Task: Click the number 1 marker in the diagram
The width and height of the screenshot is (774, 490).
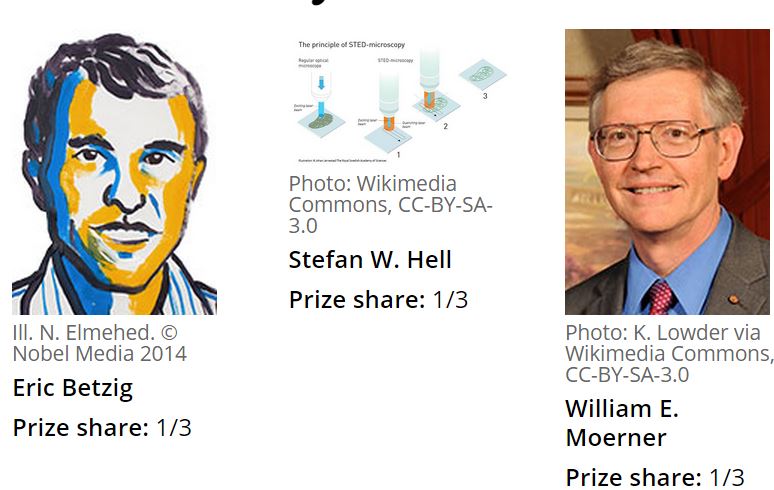Action: tap(396, 155)
